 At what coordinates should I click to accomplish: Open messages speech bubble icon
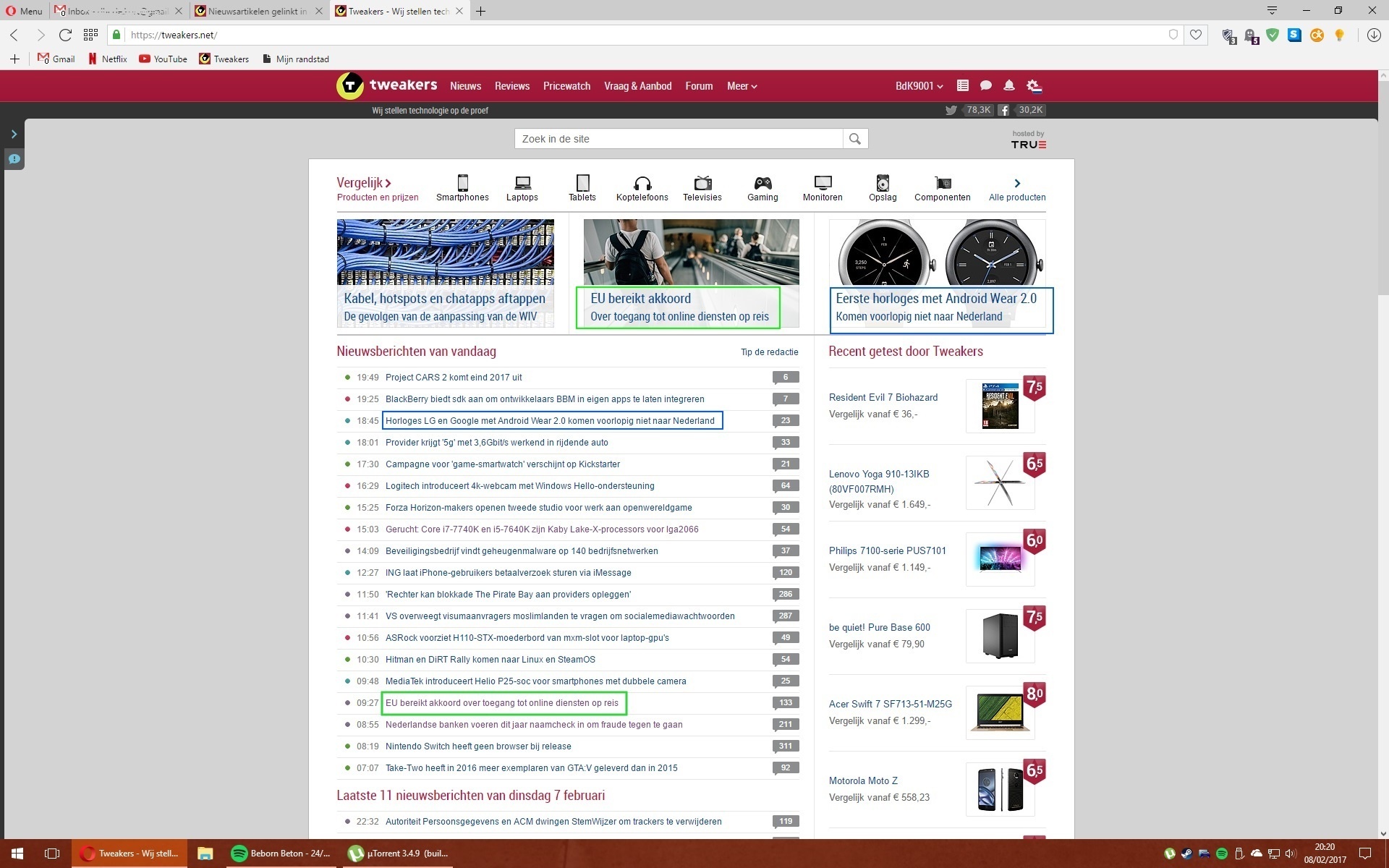pyautogui.click(x=985, y=85)
